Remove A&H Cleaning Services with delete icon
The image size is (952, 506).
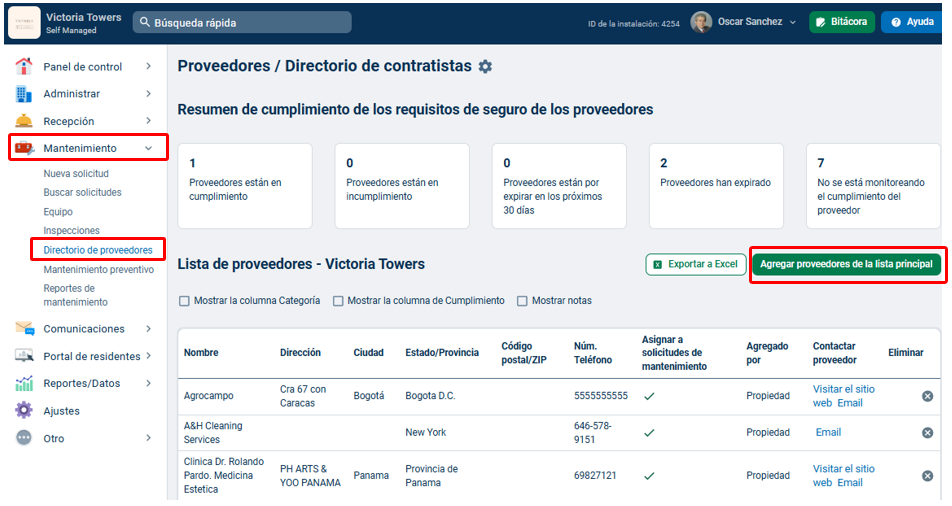[928, 432]
